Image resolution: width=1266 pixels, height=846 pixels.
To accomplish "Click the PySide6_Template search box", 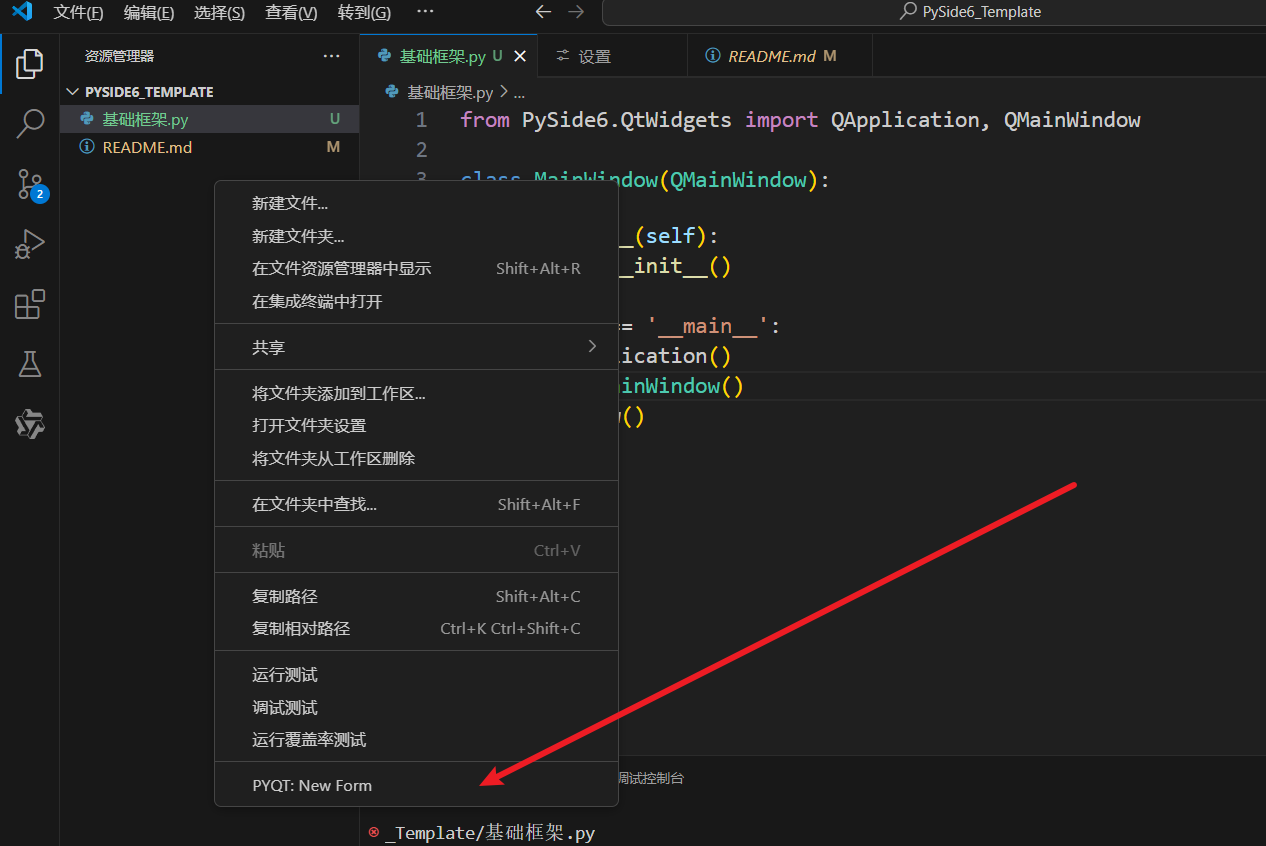I will pyautogui.click(x=932, y=12).
